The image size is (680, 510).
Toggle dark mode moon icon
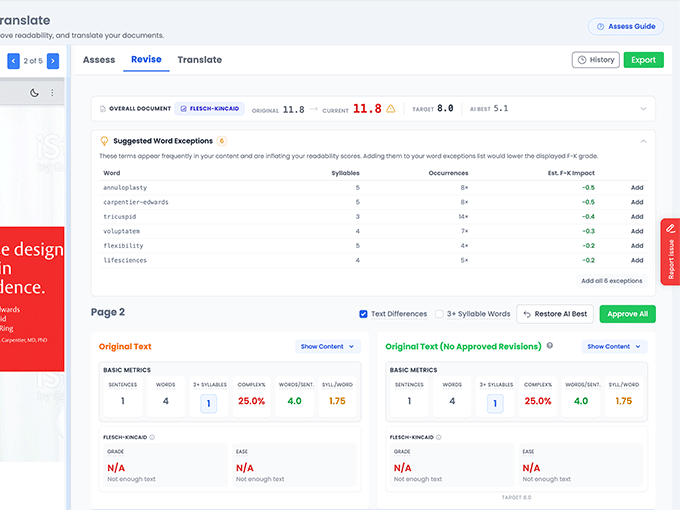[34, 92]
